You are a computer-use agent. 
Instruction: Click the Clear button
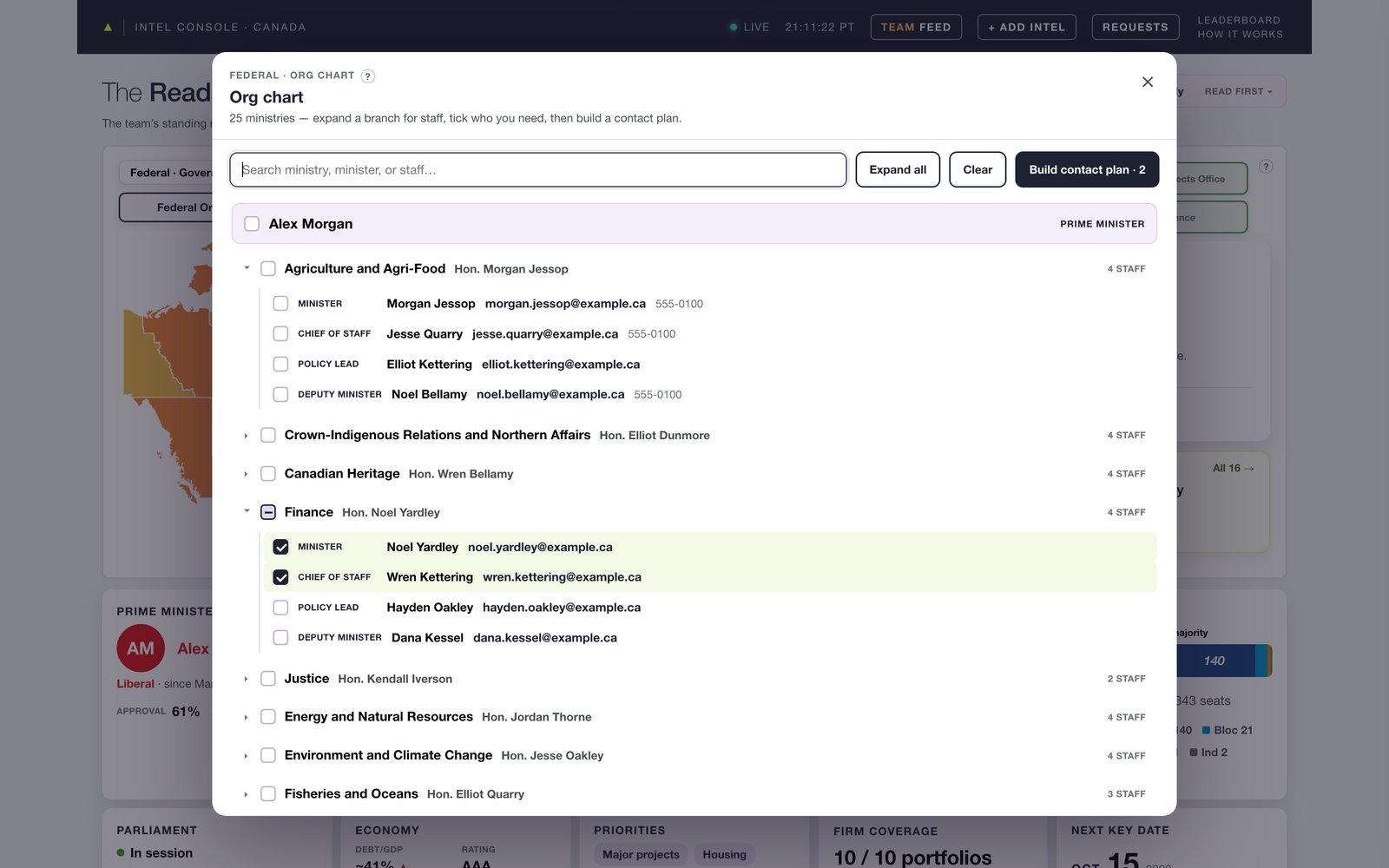[978, 169]
